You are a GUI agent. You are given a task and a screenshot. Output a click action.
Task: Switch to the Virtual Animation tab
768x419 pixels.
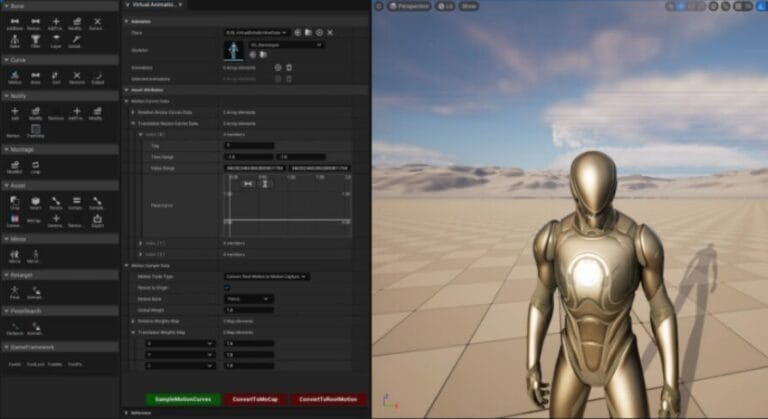pos(154,5)
